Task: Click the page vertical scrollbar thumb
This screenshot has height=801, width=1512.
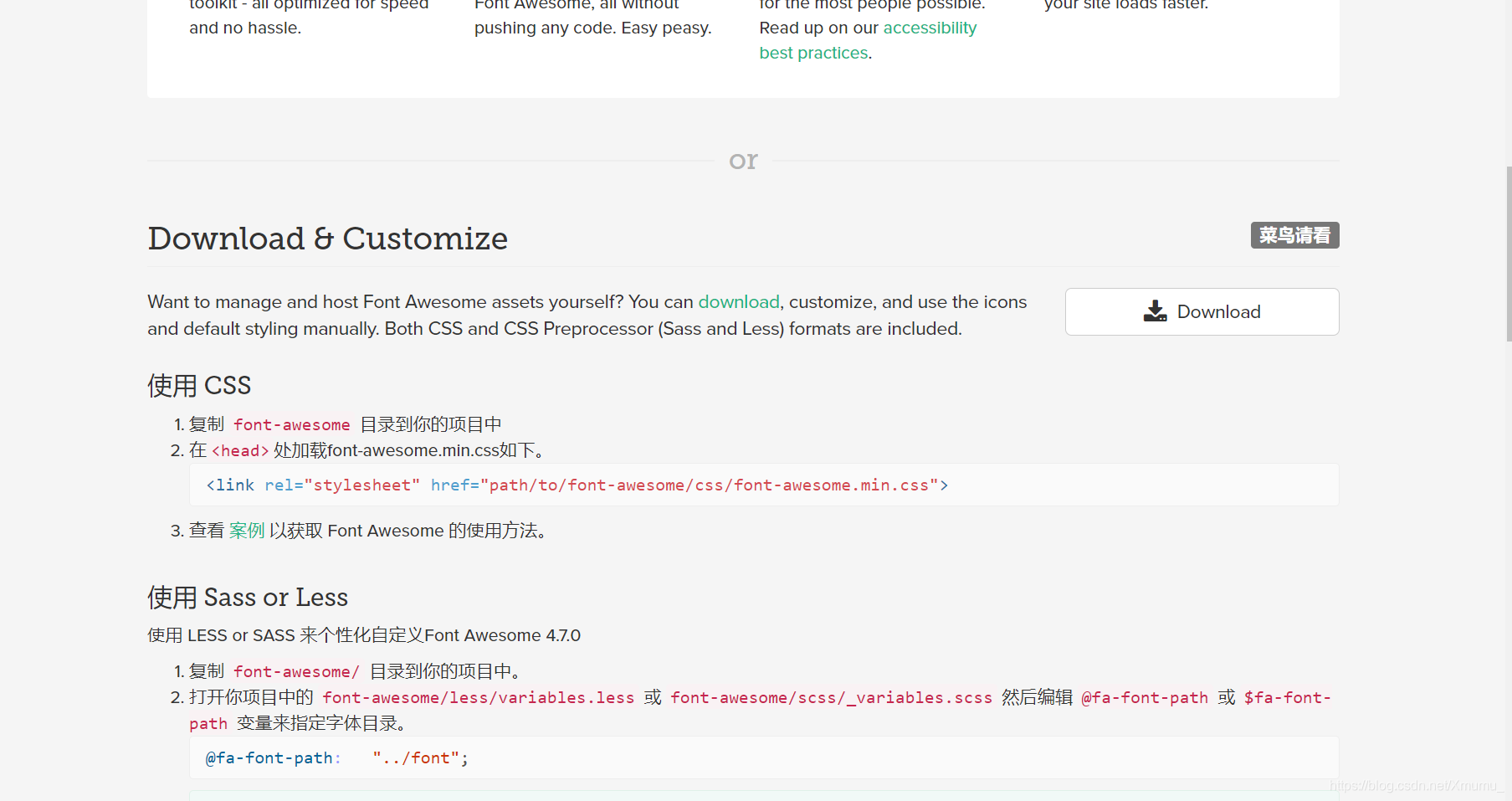Action: 1509,254
